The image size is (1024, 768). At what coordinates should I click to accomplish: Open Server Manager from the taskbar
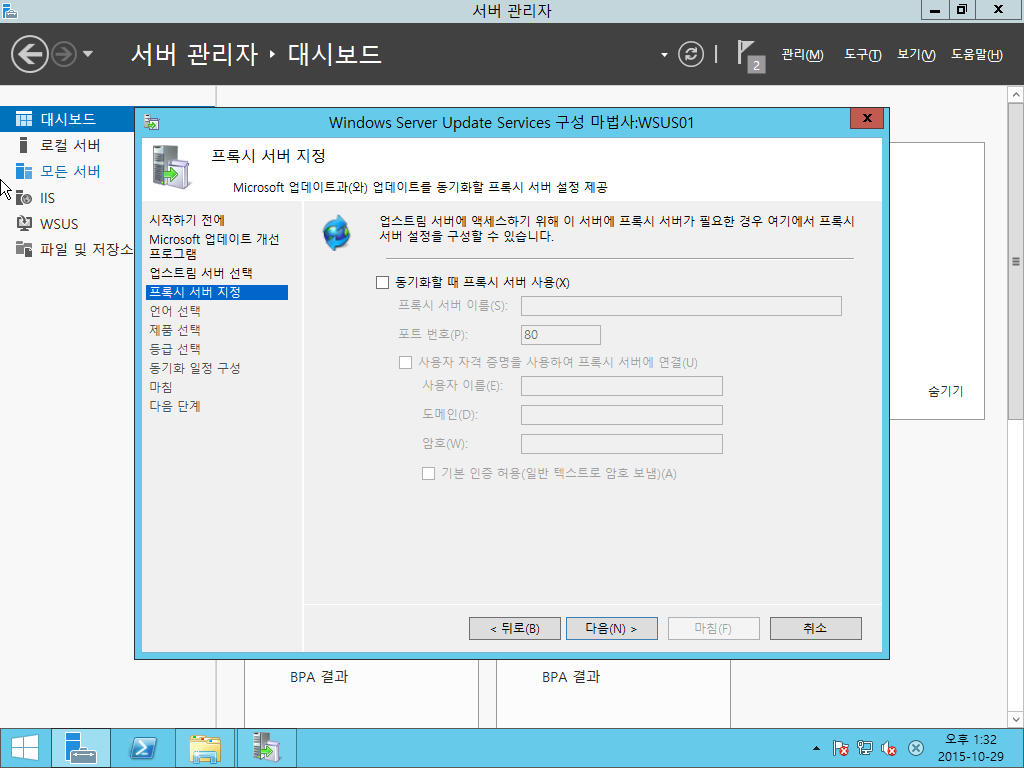coord(80,748)
